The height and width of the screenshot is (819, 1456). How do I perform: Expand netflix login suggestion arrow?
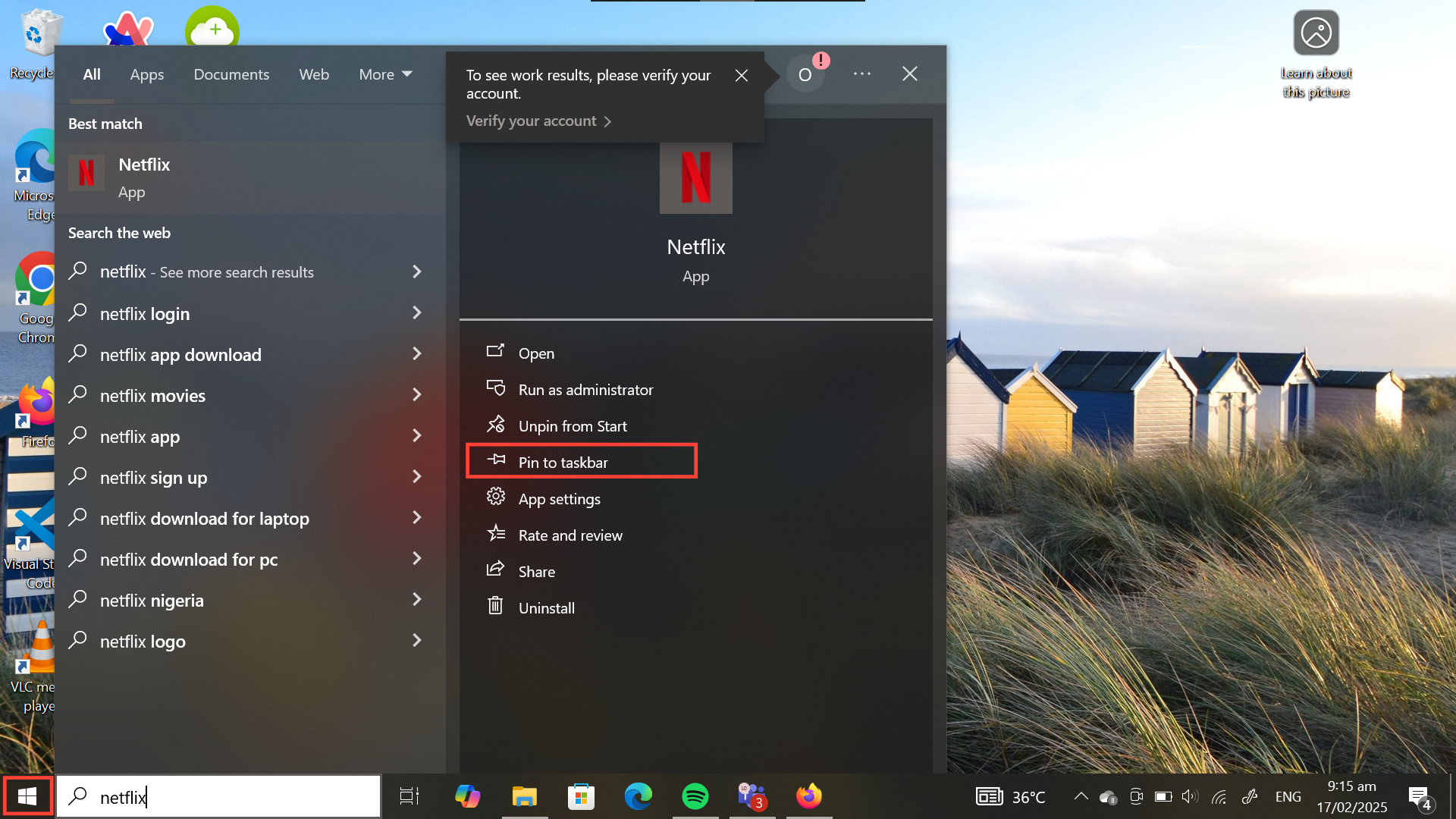click(416, 312)
